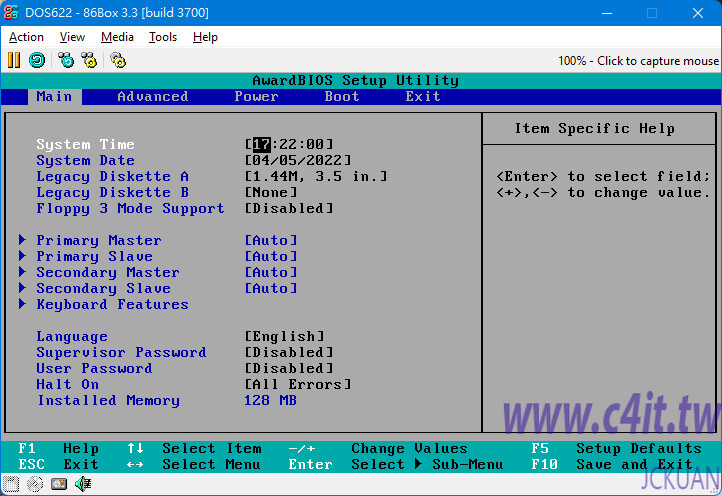Click the [Auto] value of Secondary Slave
Viewport: 722px width, 496px height.
[x=271, y=288]
